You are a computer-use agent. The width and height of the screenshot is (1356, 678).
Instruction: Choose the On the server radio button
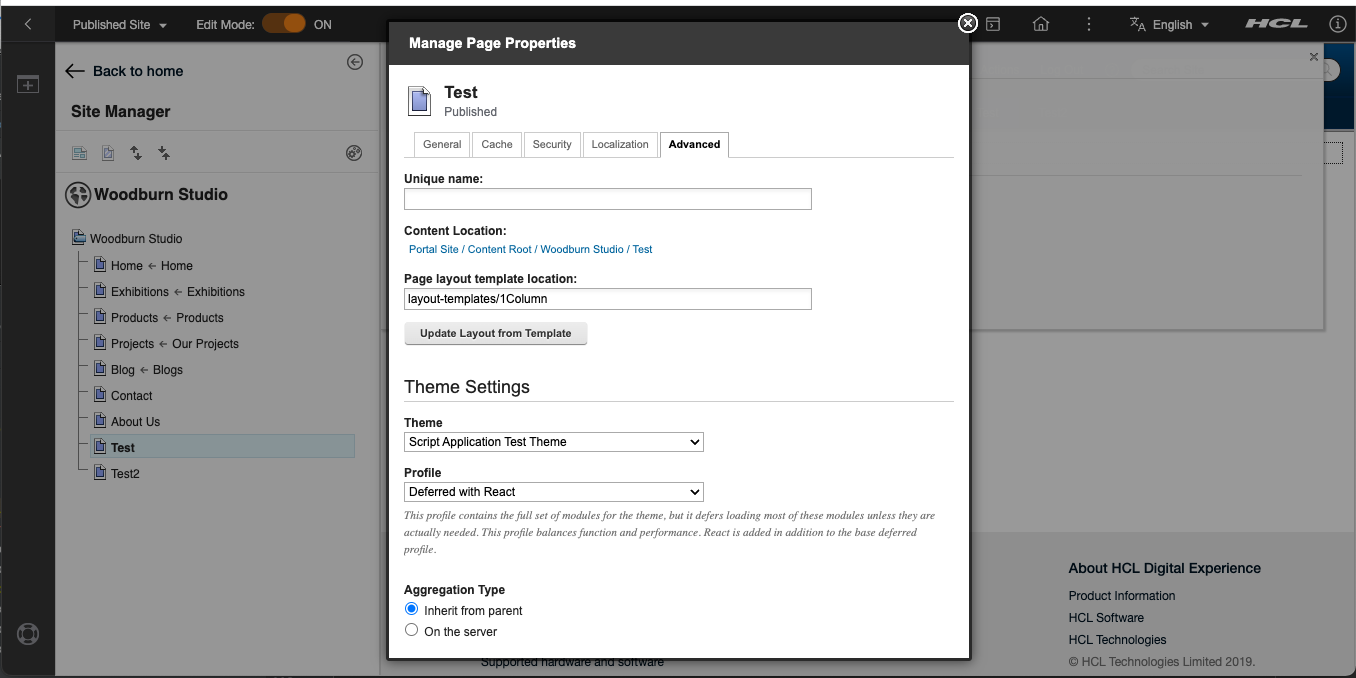click(411, 630)
